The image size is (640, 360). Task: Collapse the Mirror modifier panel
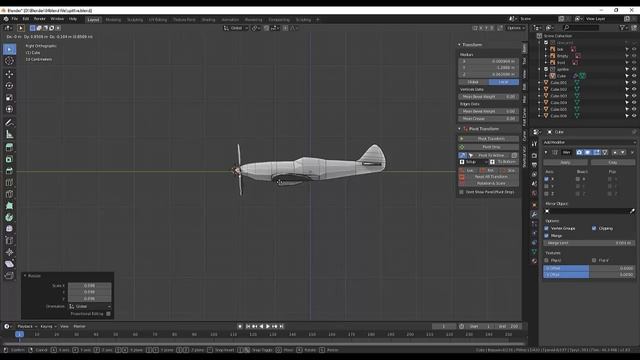pos(546,152)
